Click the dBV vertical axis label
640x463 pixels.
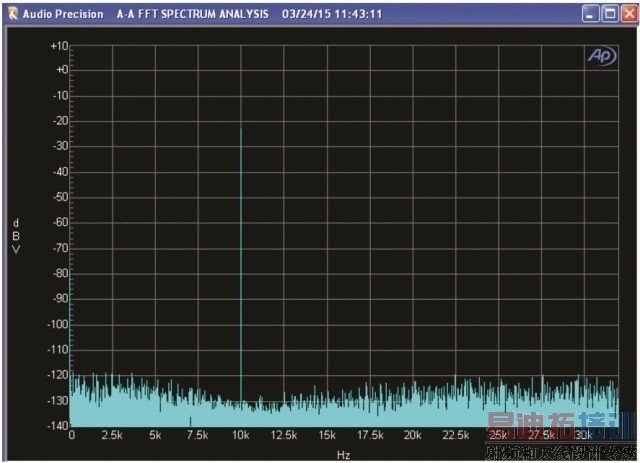(16, 236)
